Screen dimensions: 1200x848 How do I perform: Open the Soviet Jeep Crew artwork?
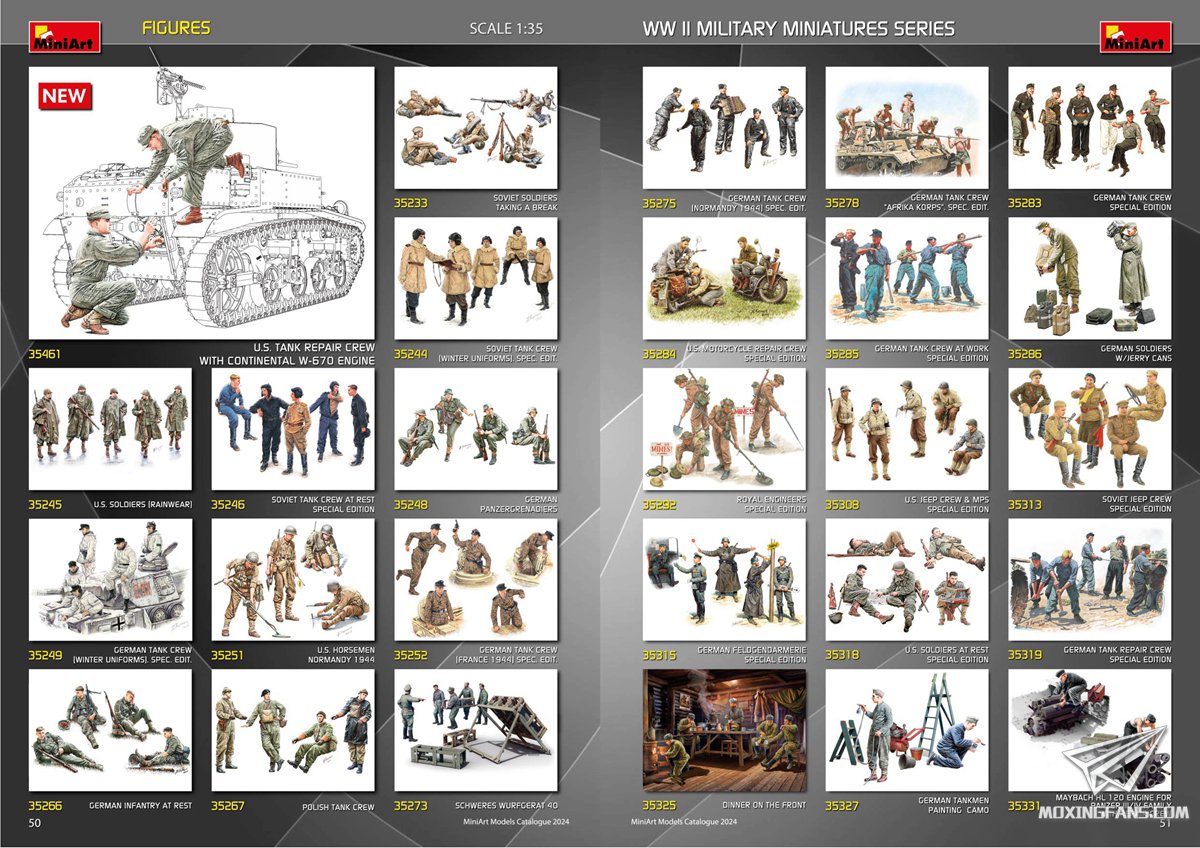pyautogui.click(x=1090, y=429)
